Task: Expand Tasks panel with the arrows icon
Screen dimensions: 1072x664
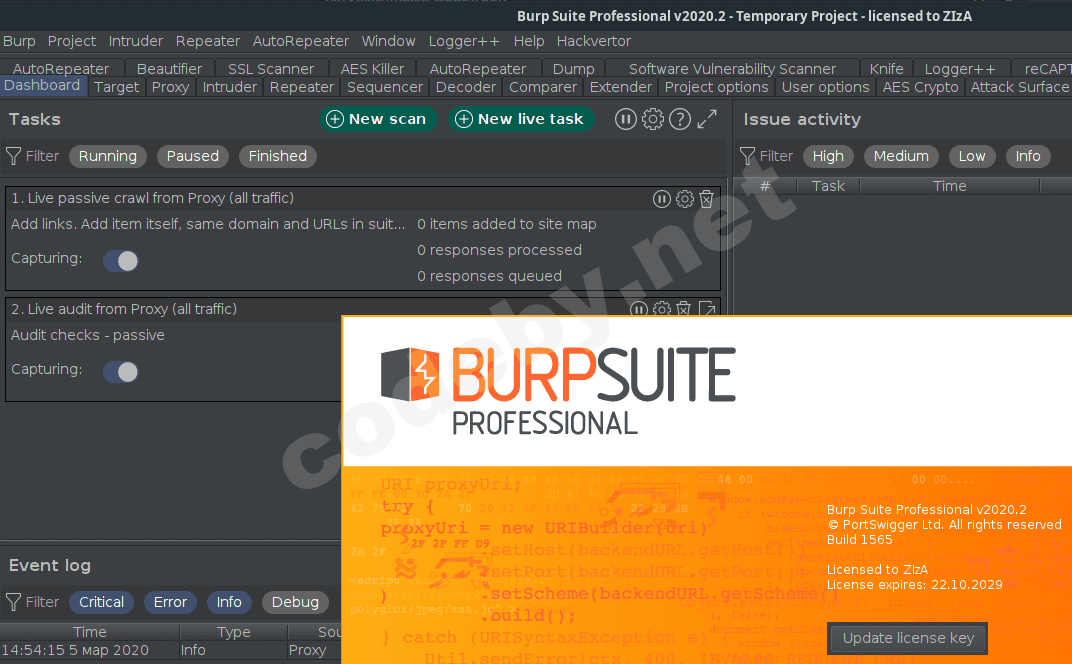Action: [x=707, y=119]
